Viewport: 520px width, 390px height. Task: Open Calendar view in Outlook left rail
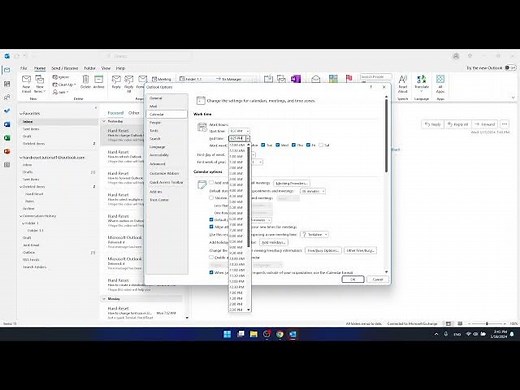click(7, 84)
